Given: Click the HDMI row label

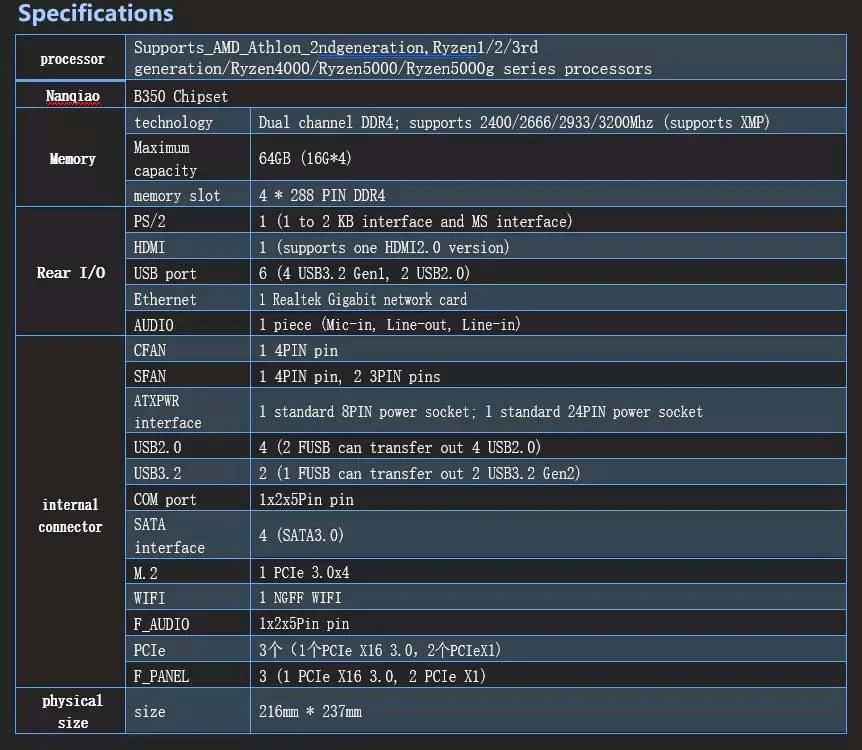Looking at the screenshot, I should tap(149, 247).
